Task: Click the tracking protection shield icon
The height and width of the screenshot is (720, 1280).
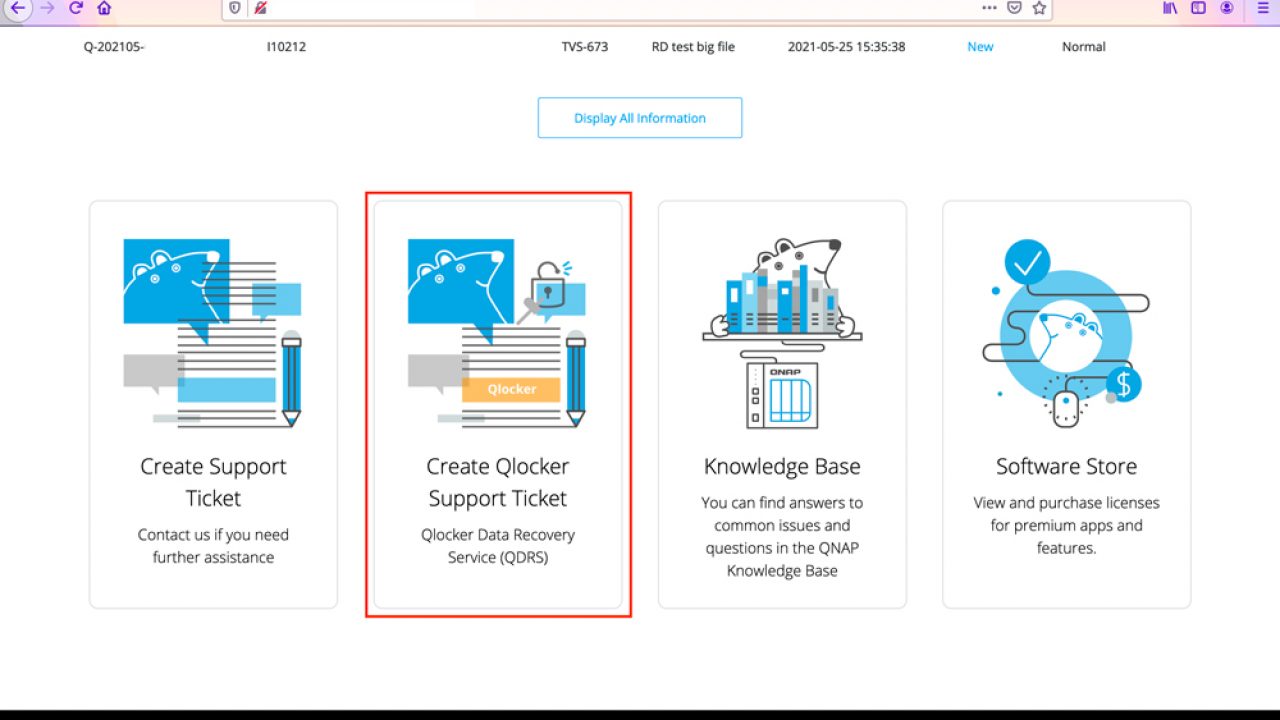Action: coord(235,8)
